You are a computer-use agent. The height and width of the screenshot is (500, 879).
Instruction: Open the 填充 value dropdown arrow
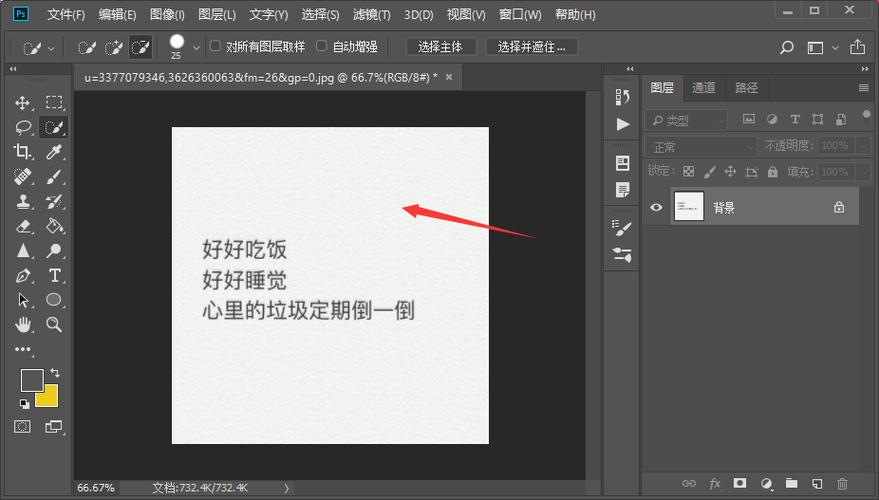coord(863,172)
